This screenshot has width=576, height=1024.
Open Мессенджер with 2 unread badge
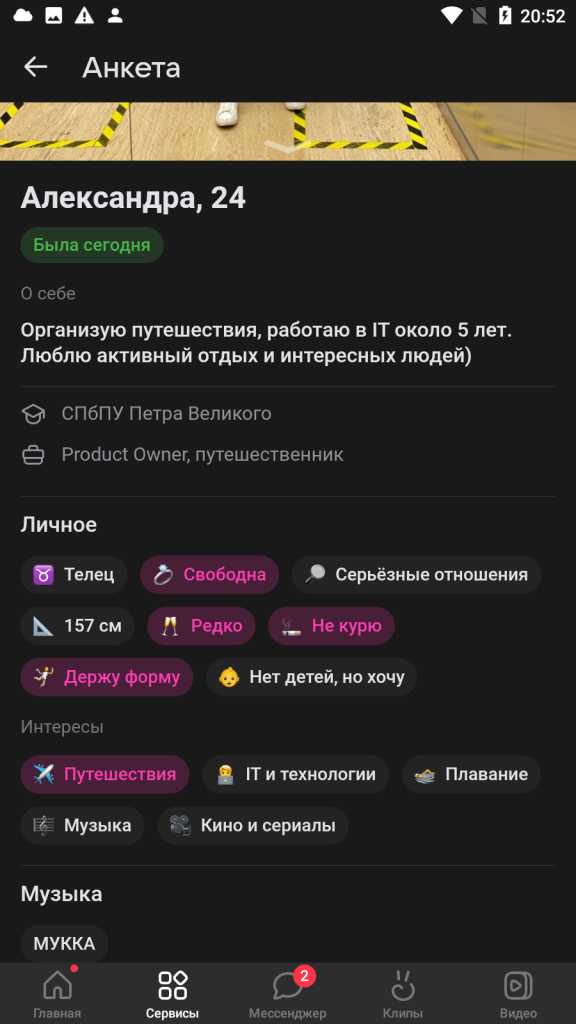coord(288,985)
